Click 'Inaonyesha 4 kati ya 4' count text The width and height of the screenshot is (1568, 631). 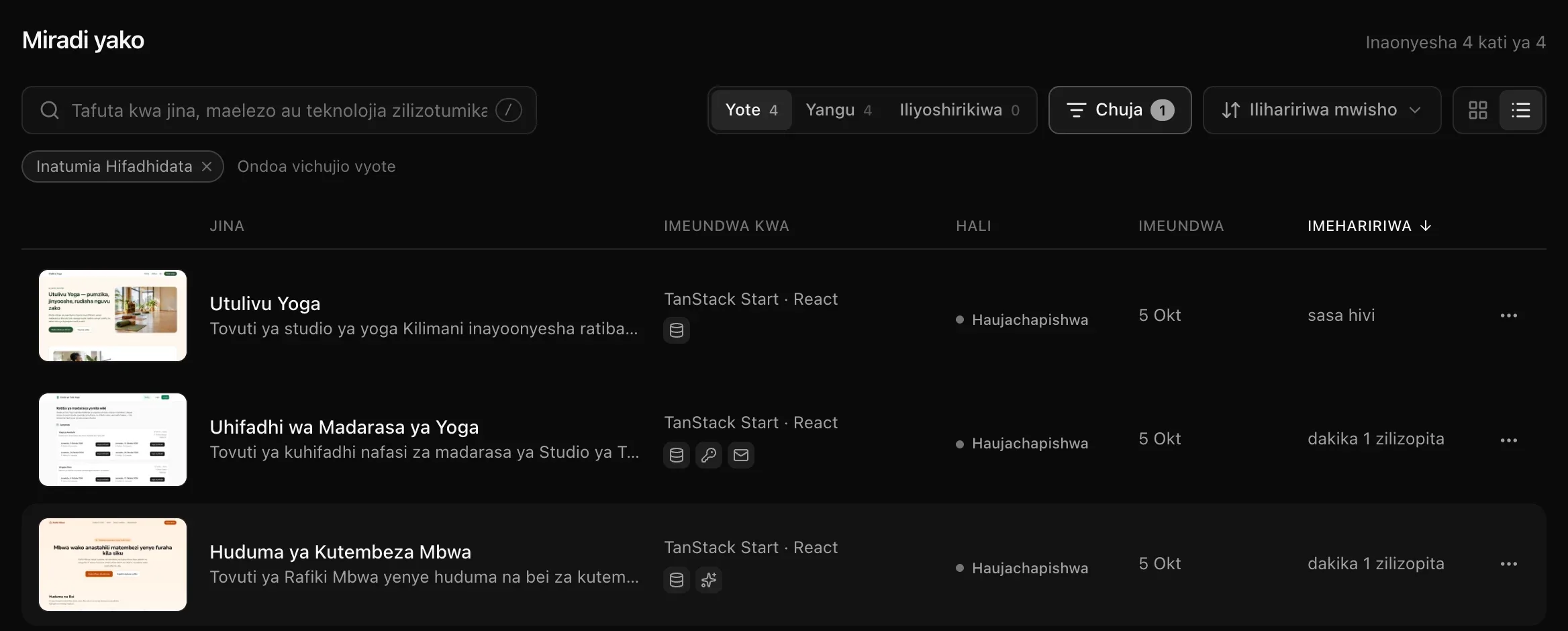point(1456,42)
